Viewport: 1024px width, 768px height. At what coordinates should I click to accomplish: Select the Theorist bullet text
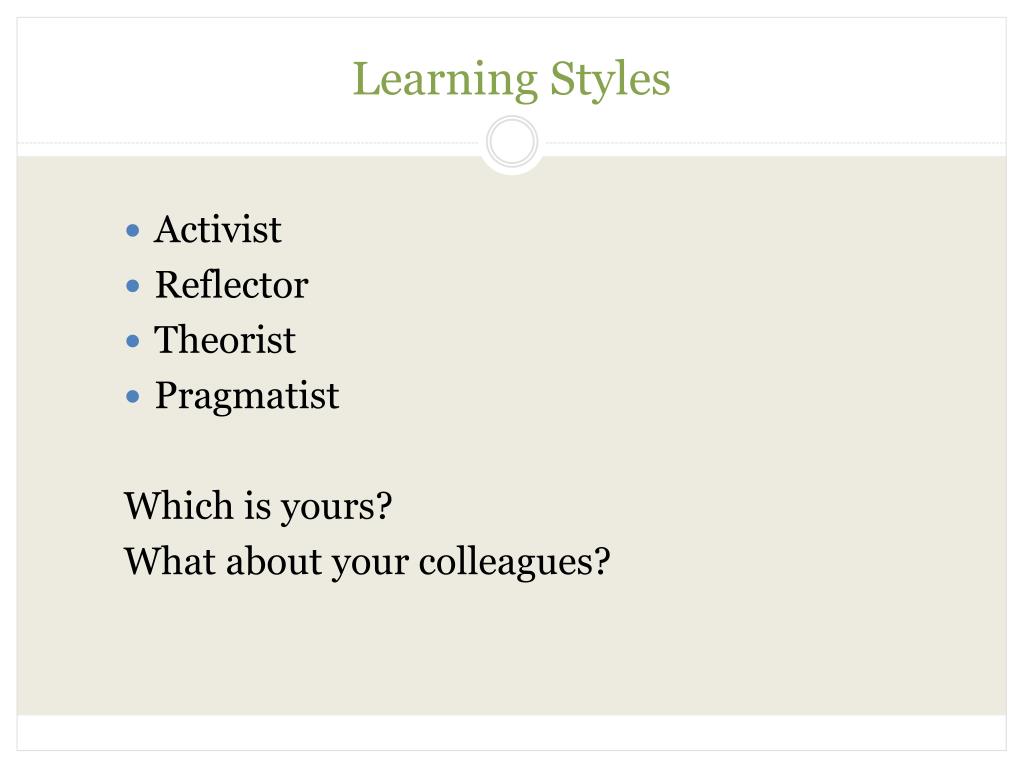[225, 340]
